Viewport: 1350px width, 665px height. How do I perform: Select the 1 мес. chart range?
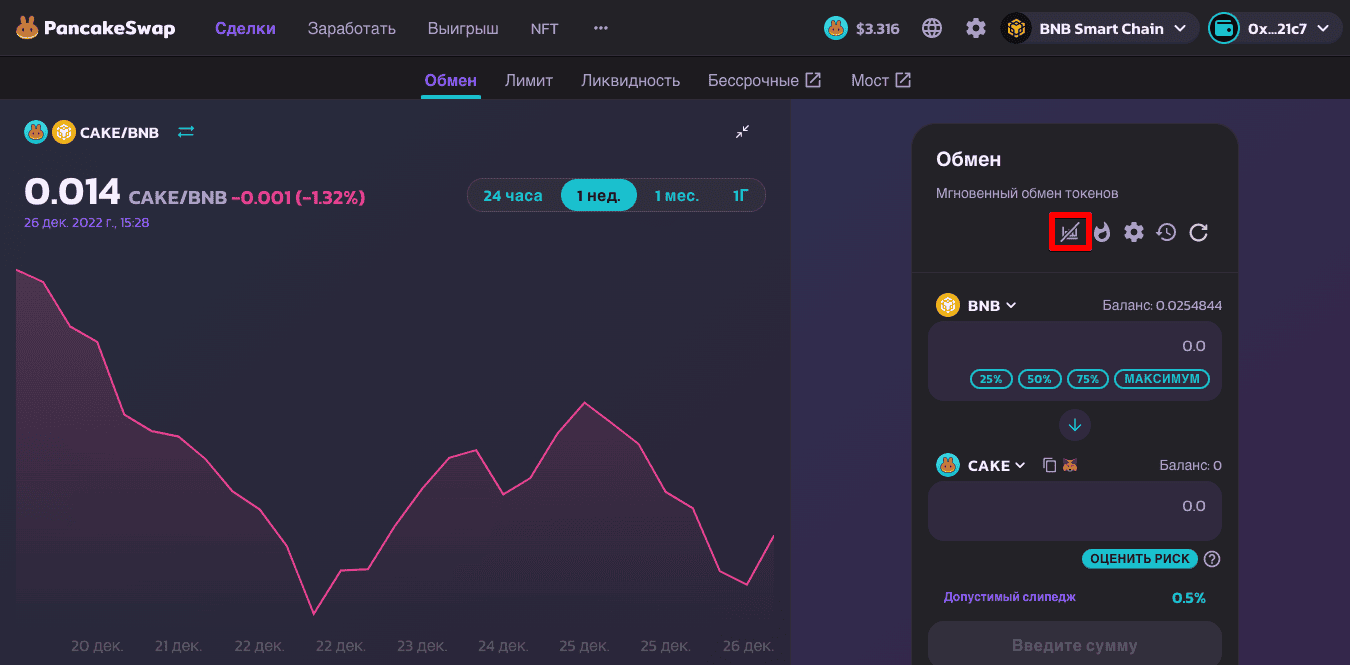pyautogui.click(x=676, y=195)
